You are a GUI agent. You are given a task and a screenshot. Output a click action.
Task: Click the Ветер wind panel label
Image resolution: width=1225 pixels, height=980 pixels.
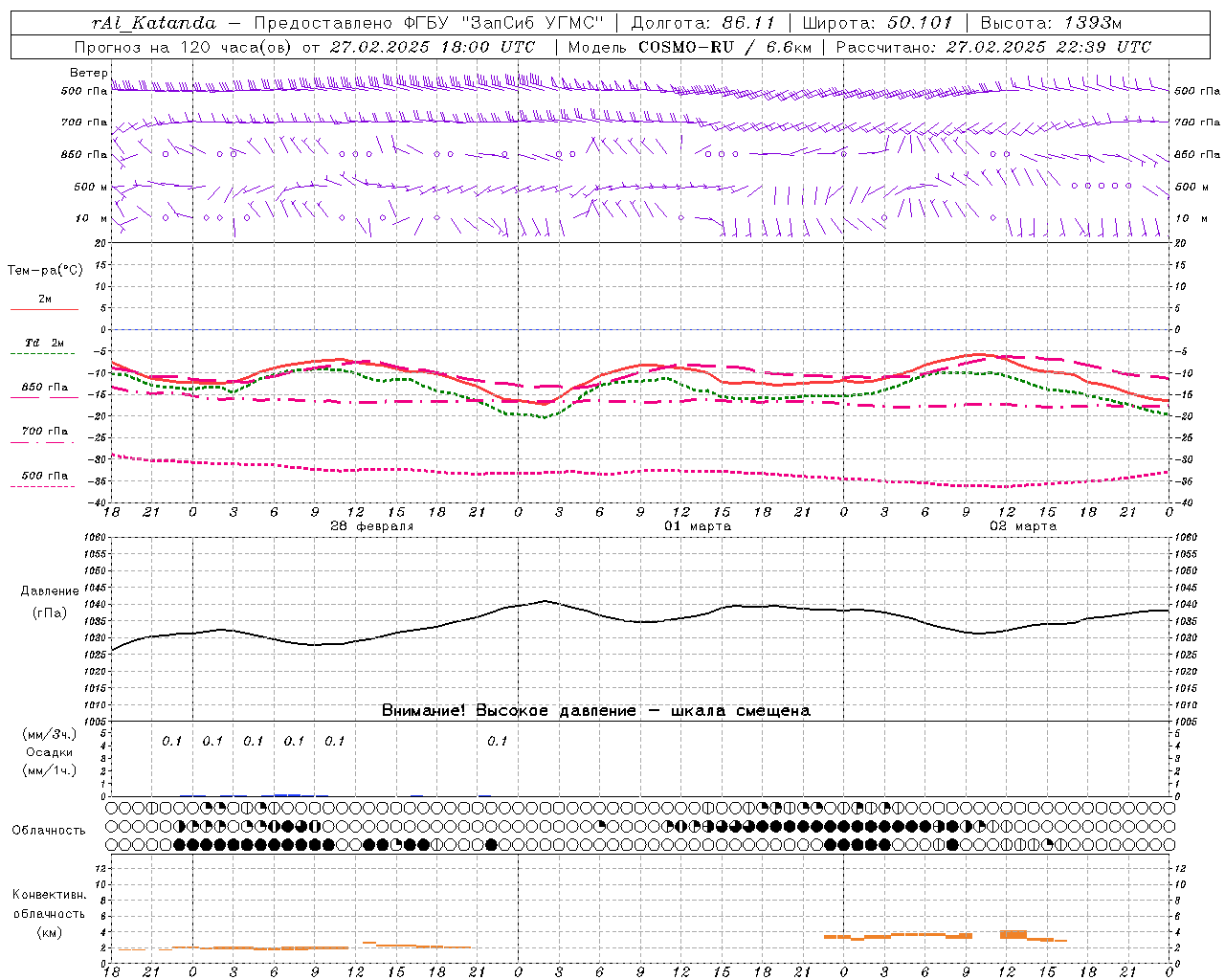tap(89, 73)
